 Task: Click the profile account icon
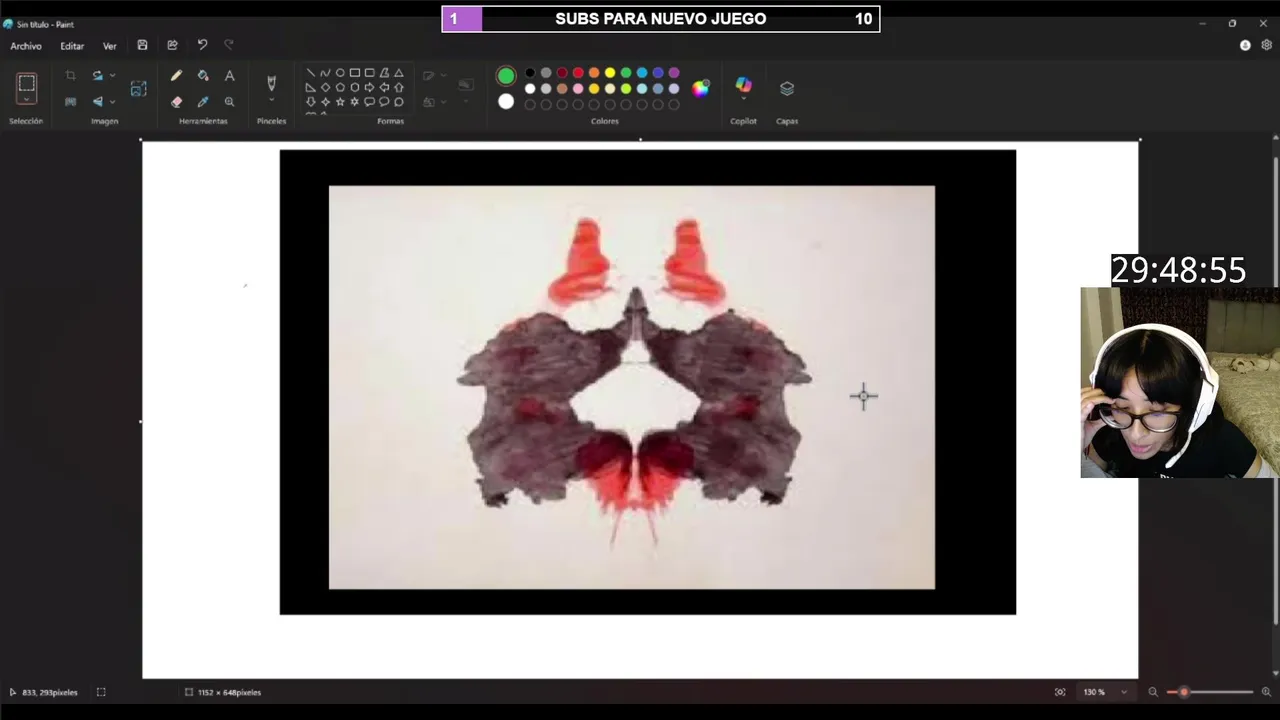1245,45
